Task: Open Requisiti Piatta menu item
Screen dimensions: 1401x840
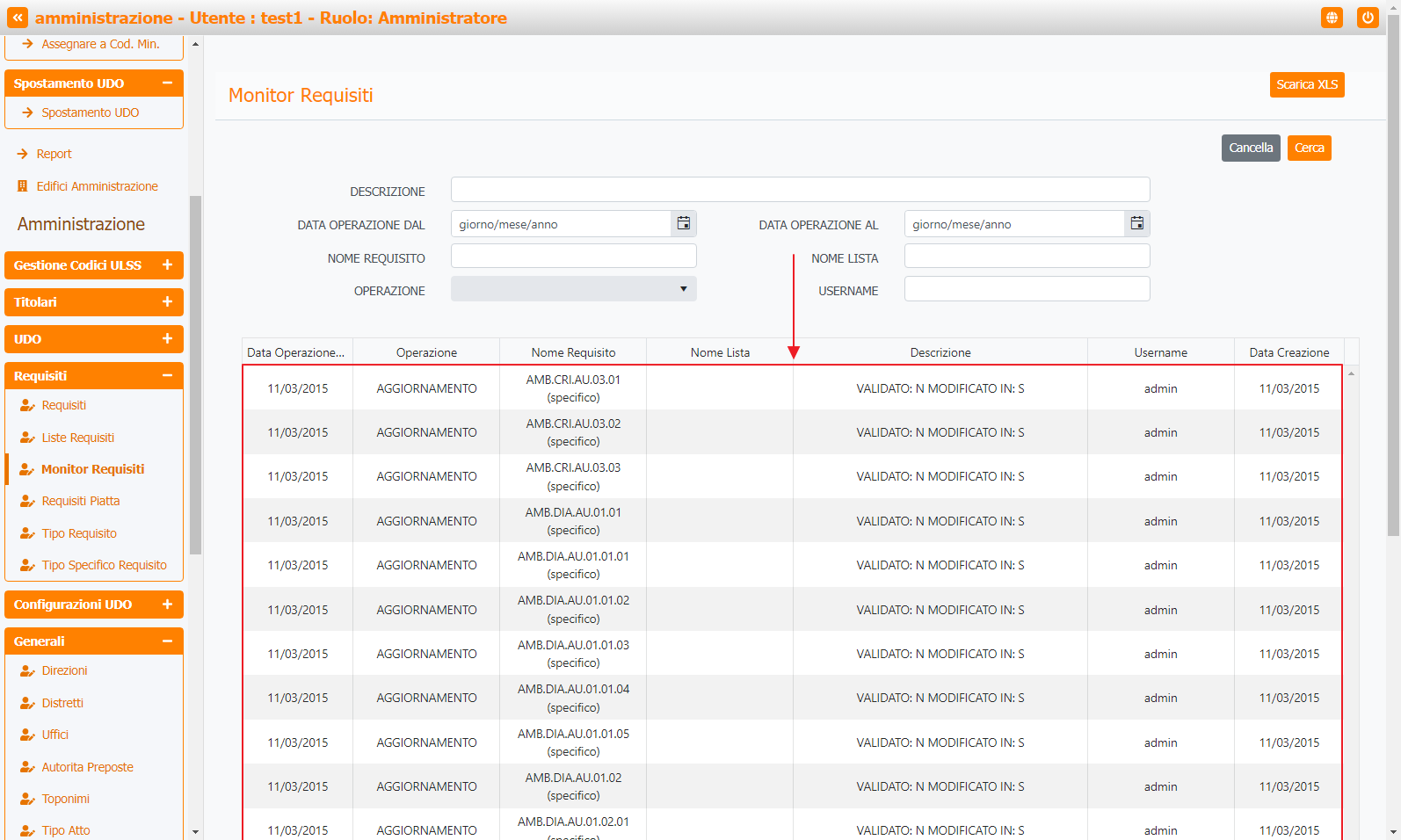Action: coord(81,501)
